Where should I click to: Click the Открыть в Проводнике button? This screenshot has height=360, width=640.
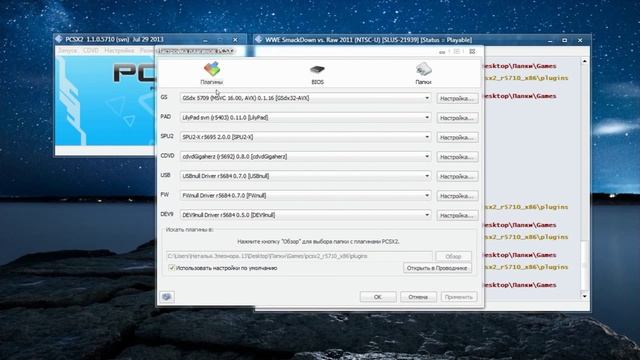tap(437, 268)
